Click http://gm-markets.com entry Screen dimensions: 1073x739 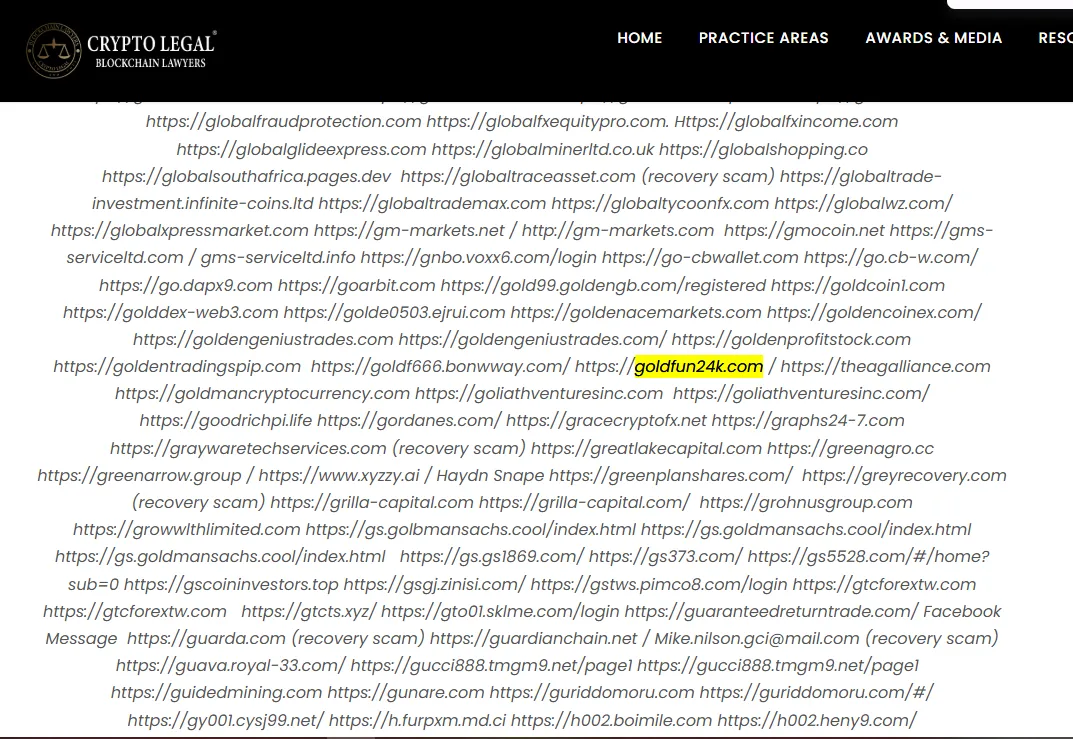click(617, 231)
